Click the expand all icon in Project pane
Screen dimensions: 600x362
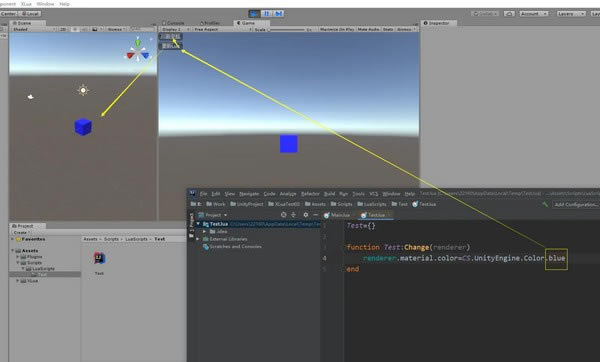(x=293, y=215)
